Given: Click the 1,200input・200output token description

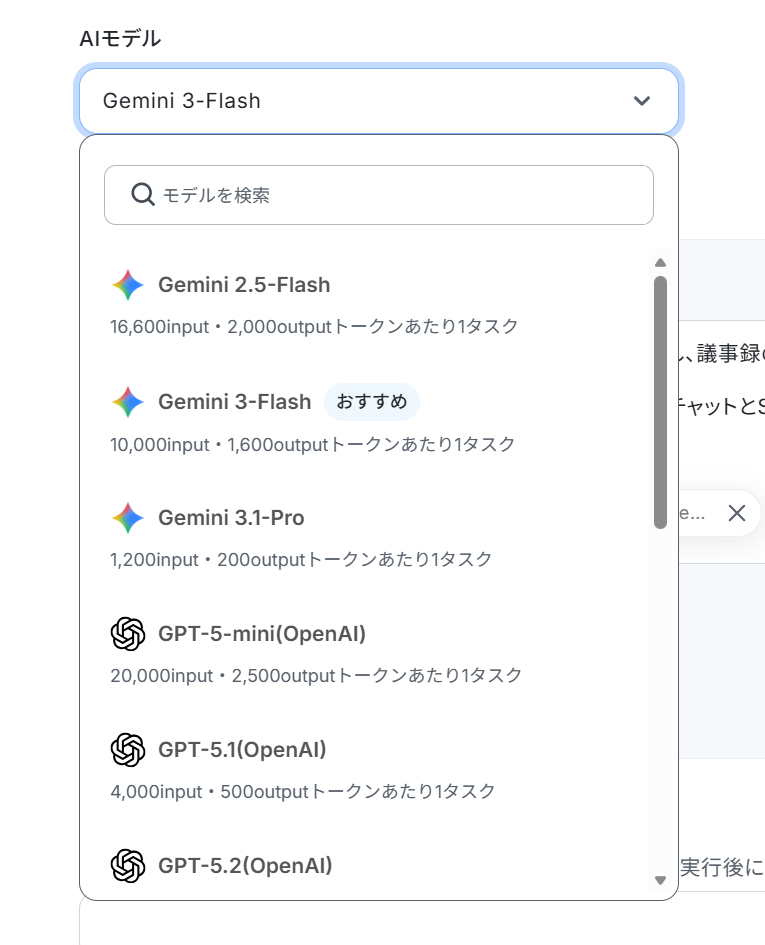Looking at the screenshot, I should 301,560.
